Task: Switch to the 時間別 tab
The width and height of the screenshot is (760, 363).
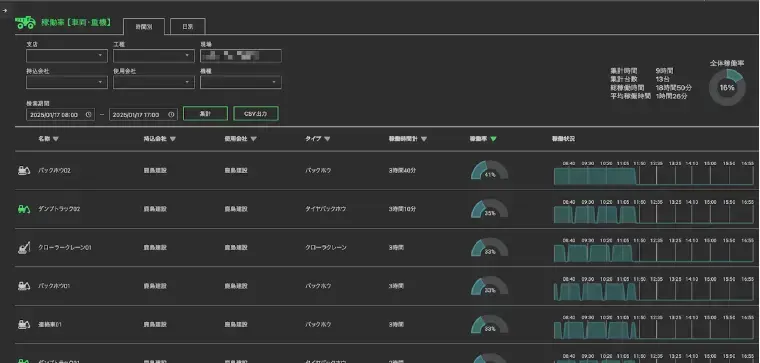Action: coord(144,27)
